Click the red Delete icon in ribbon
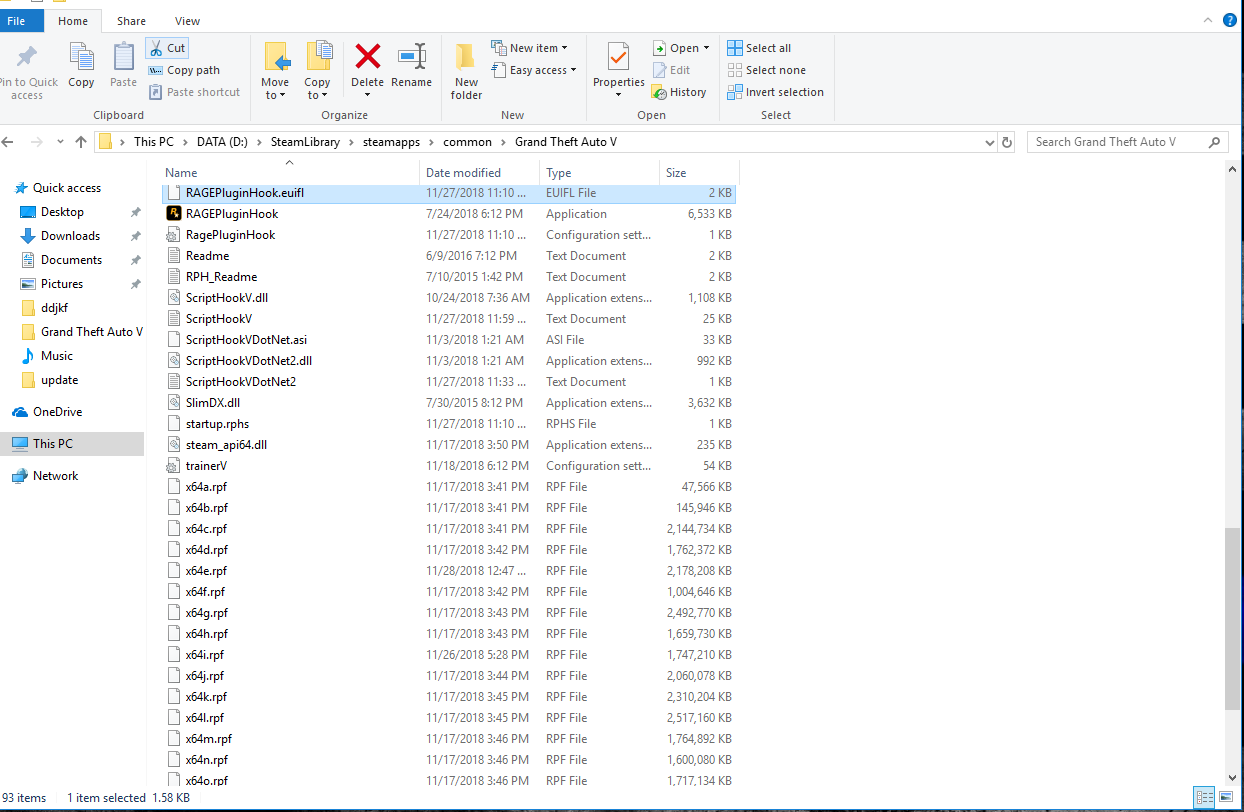1244x812 pixels. (x=367, y=58)
